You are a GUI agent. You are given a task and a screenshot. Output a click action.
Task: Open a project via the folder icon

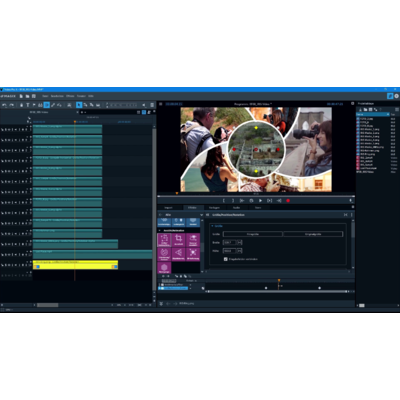pyautogui.click(x=27, y=96)
